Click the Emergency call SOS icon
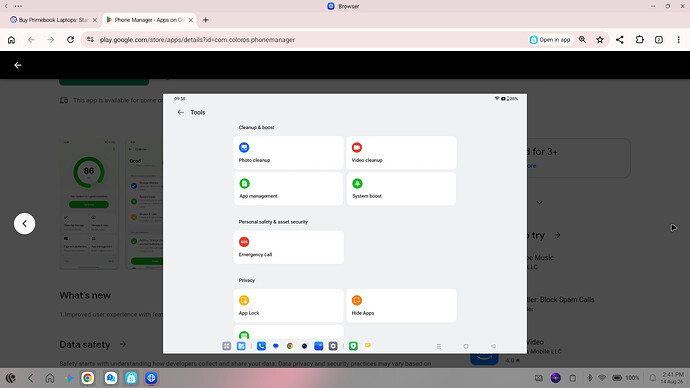This screenshot has height=388, width=690. click(x=244, y=242)
